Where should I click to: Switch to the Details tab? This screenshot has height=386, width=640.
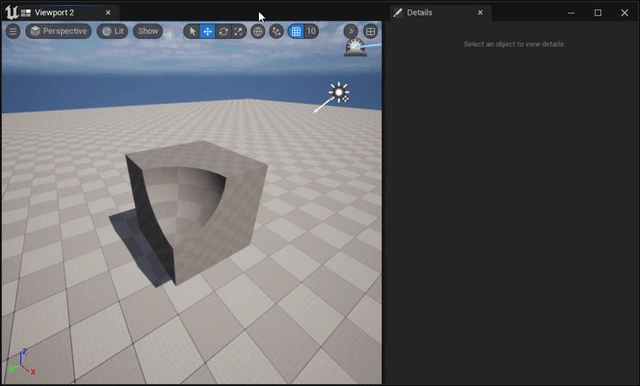click(x=420, y=13)
